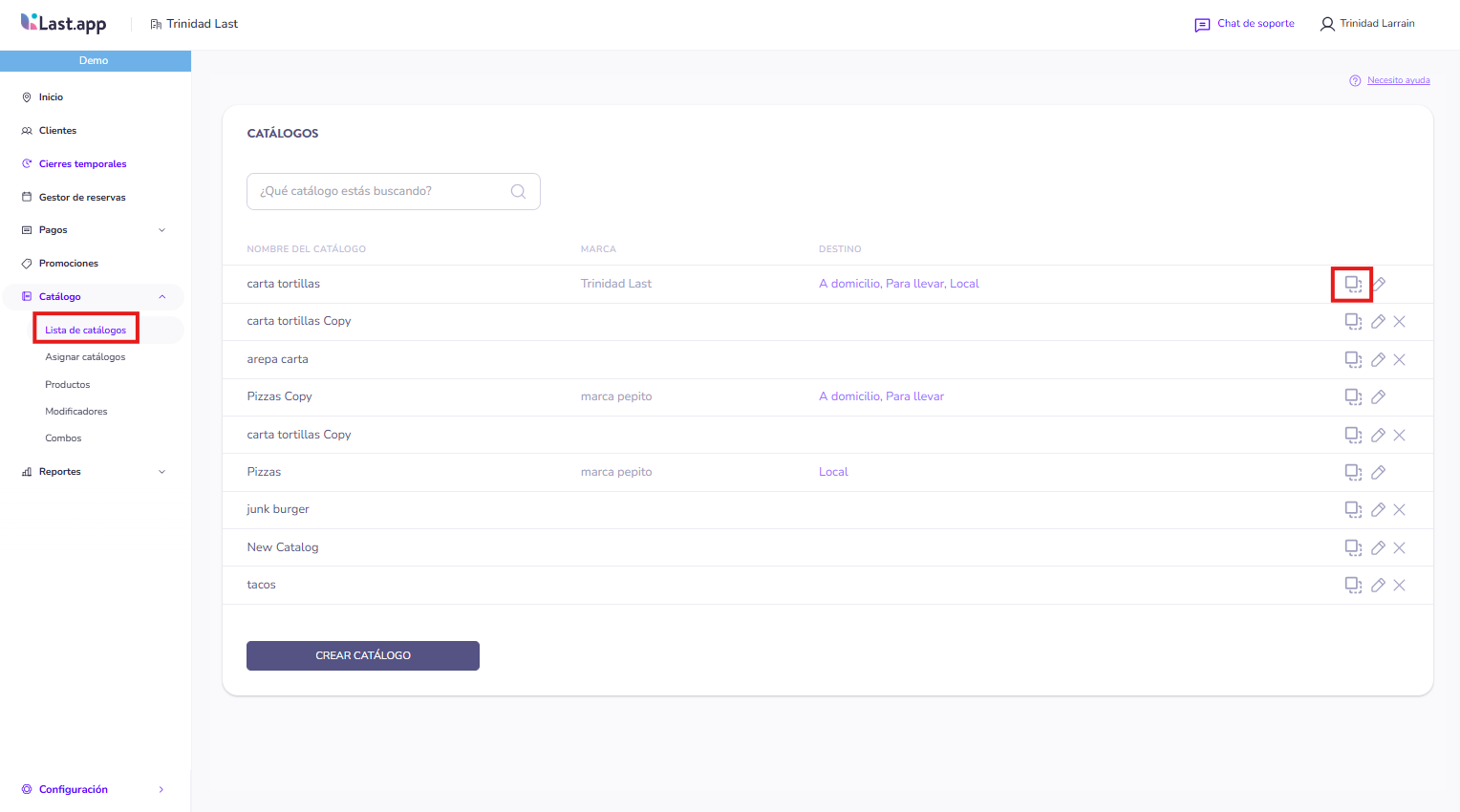Open Cierres temporales page
1460x812 pixels.
click(82, 164)
